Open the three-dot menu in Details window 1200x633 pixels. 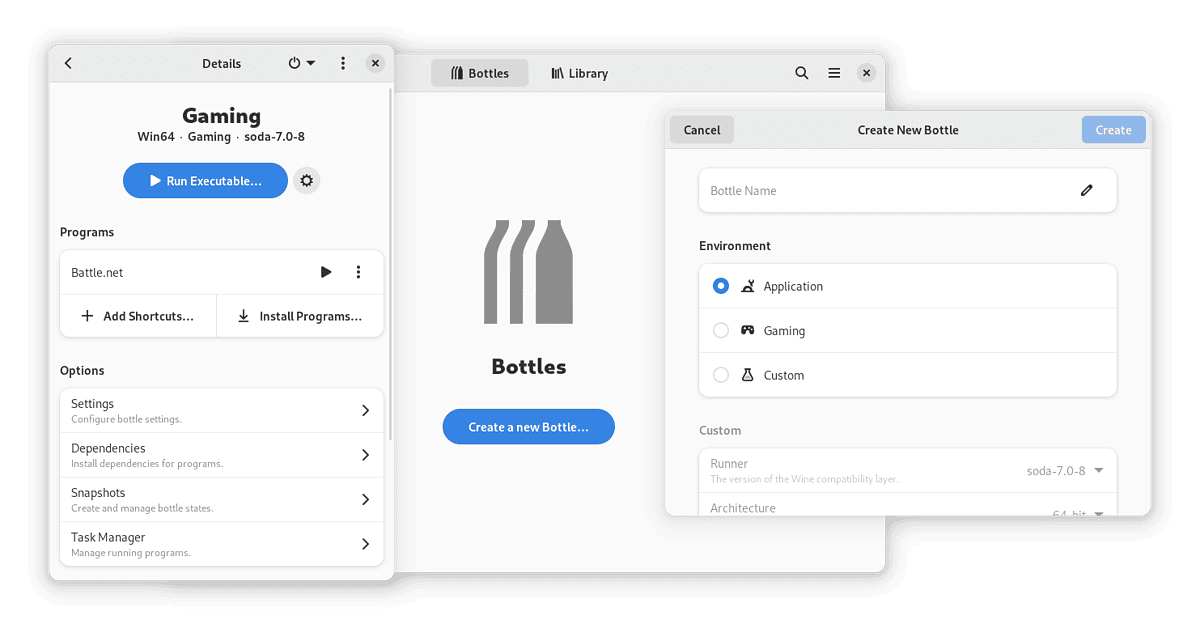(343, 63)
